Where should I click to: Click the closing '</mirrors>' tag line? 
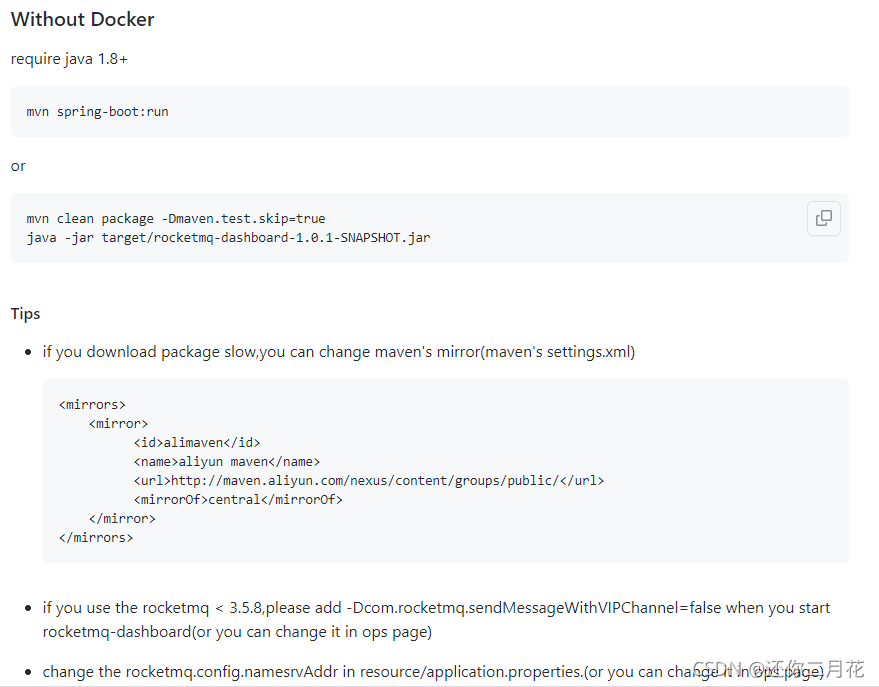96,538
